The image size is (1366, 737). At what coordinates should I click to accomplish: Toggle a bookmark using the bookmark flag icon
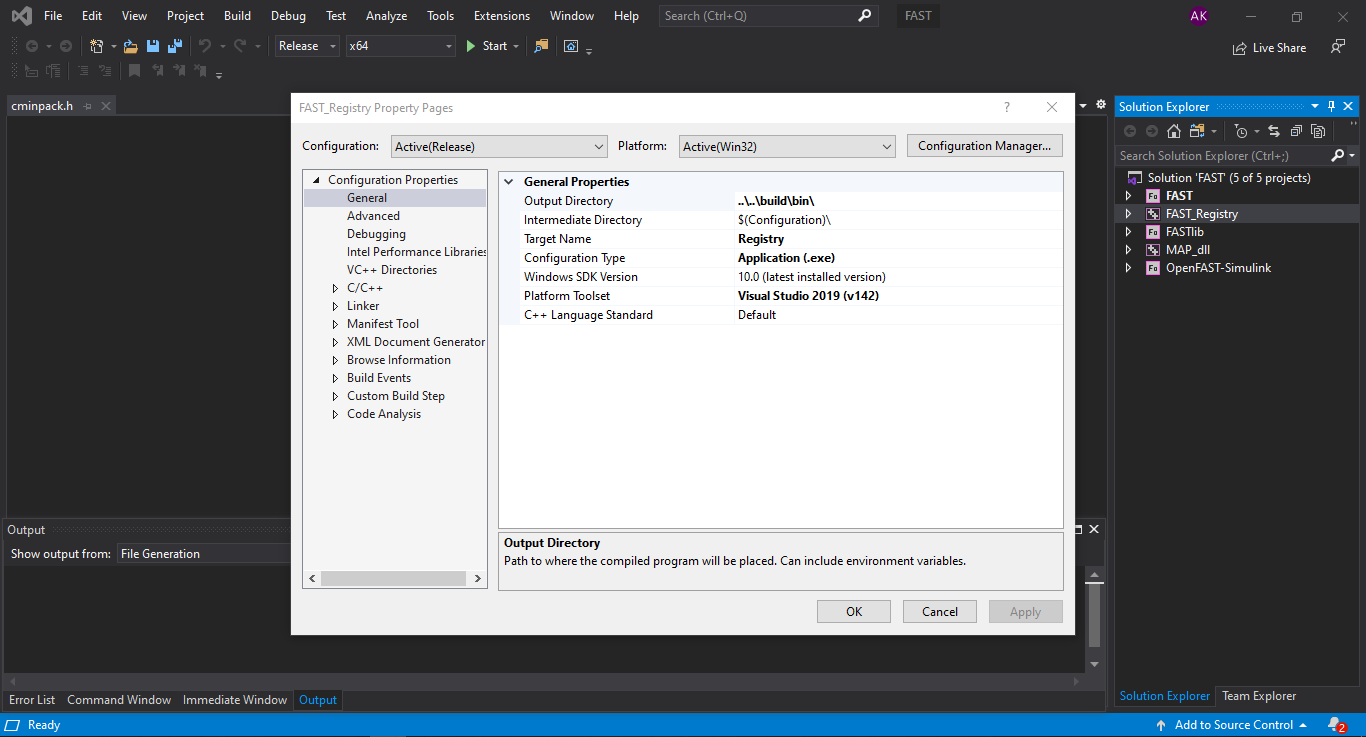coord(134,70)
